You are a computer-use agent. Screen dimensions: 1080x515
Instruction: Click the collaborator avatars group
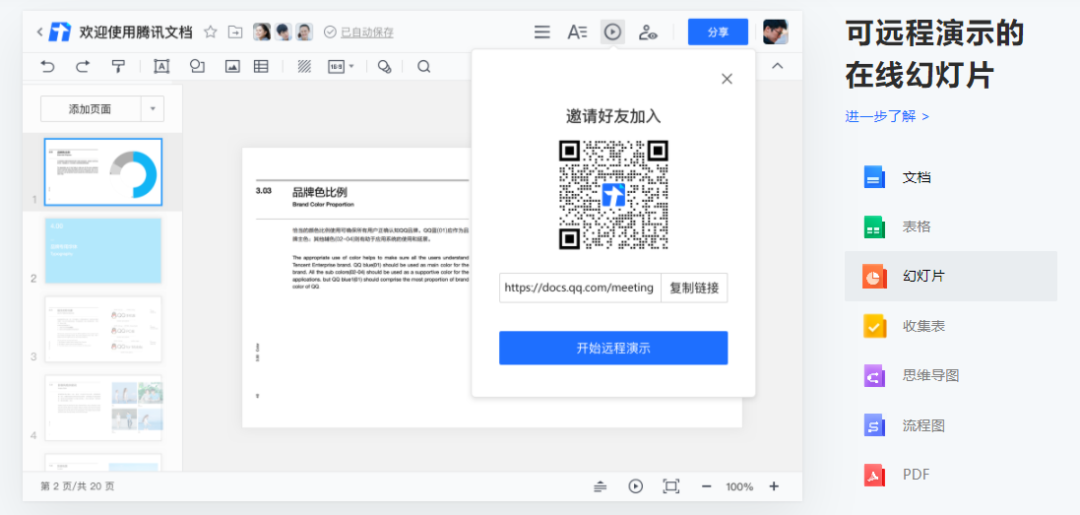coord(282,32)
